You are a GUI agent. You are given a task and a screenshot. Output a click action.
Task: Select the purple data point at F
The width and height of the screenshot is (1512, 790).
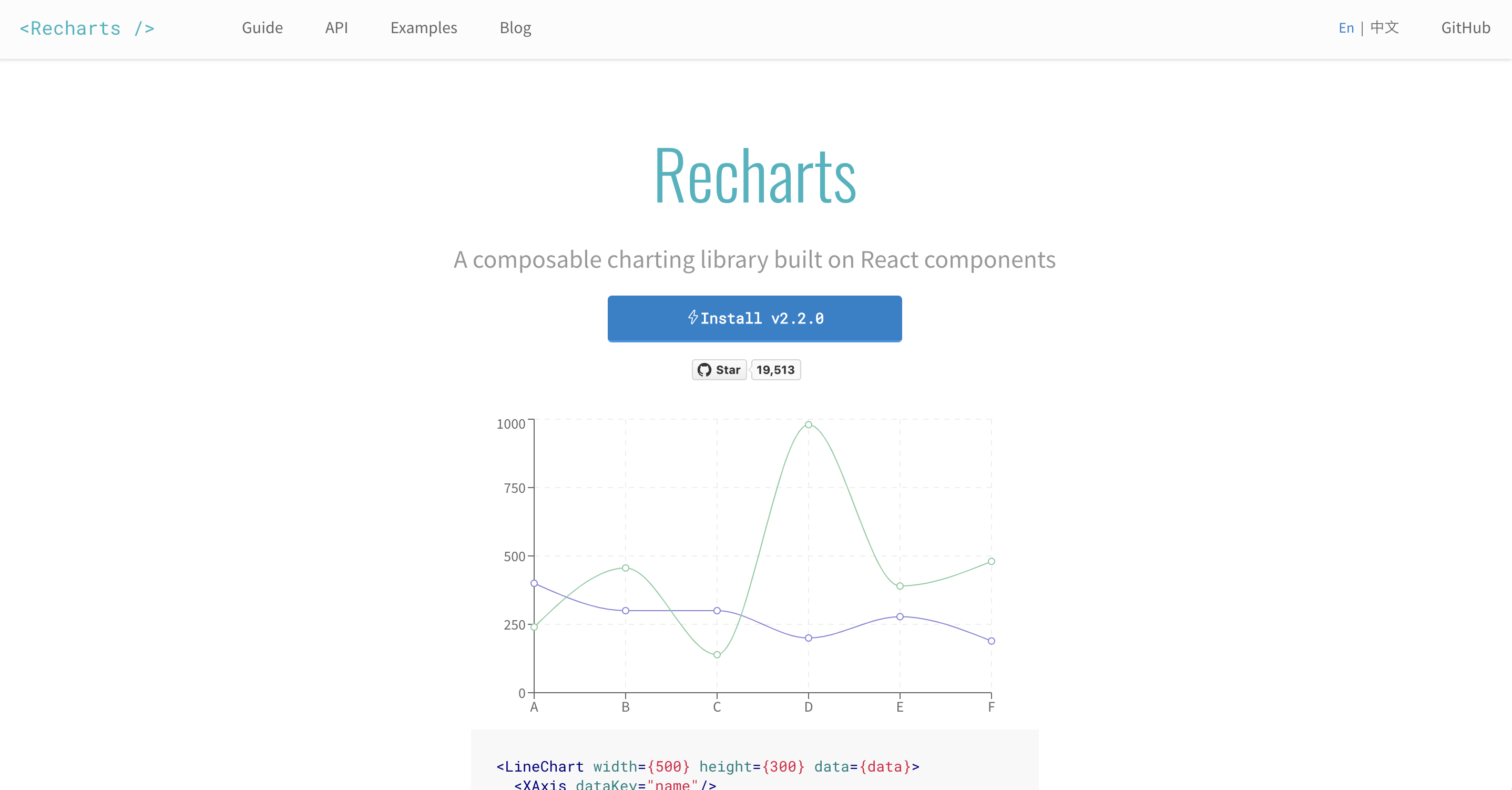[x=992, y=641]
